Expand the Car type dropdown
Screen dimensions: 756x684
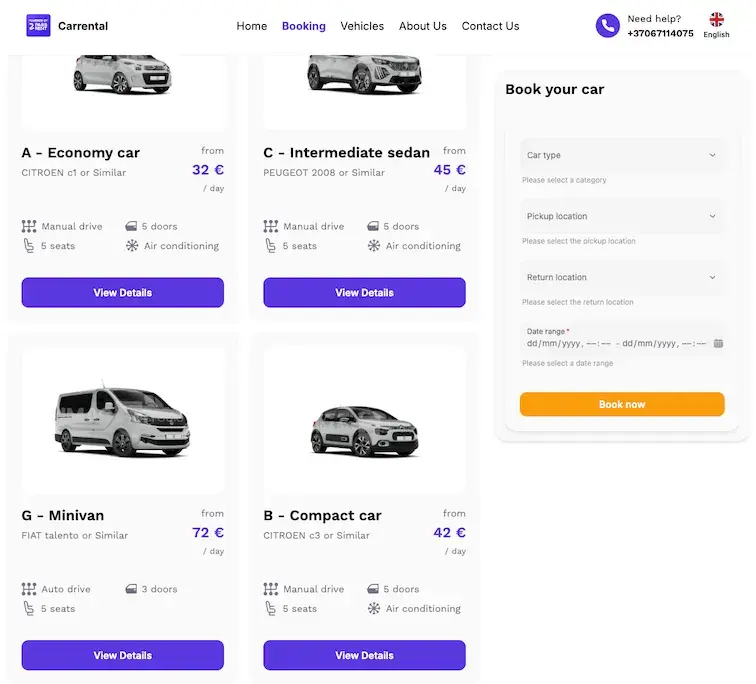tap(621, 155)
